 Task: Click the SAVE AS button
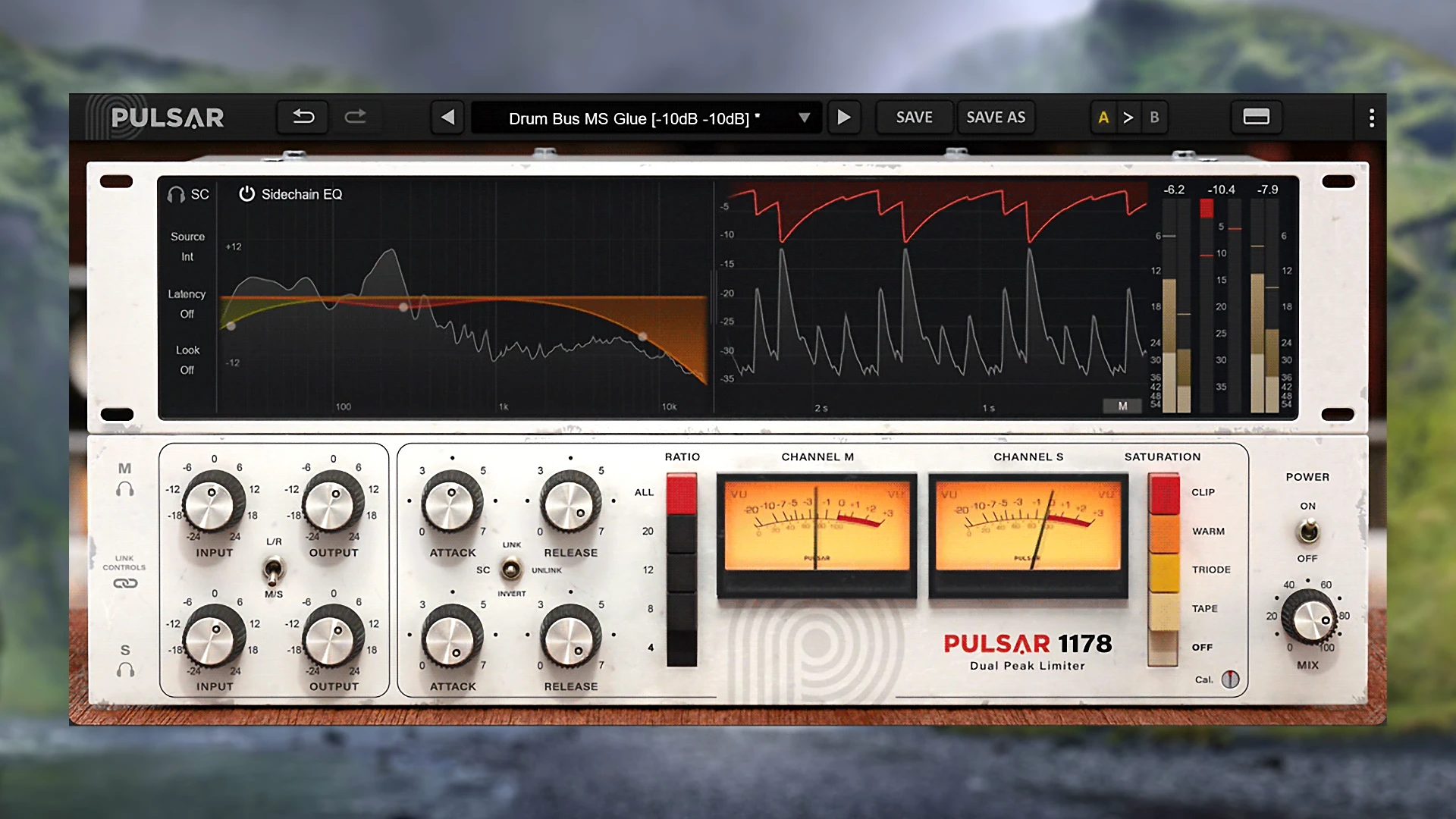(x=996, y=118)
